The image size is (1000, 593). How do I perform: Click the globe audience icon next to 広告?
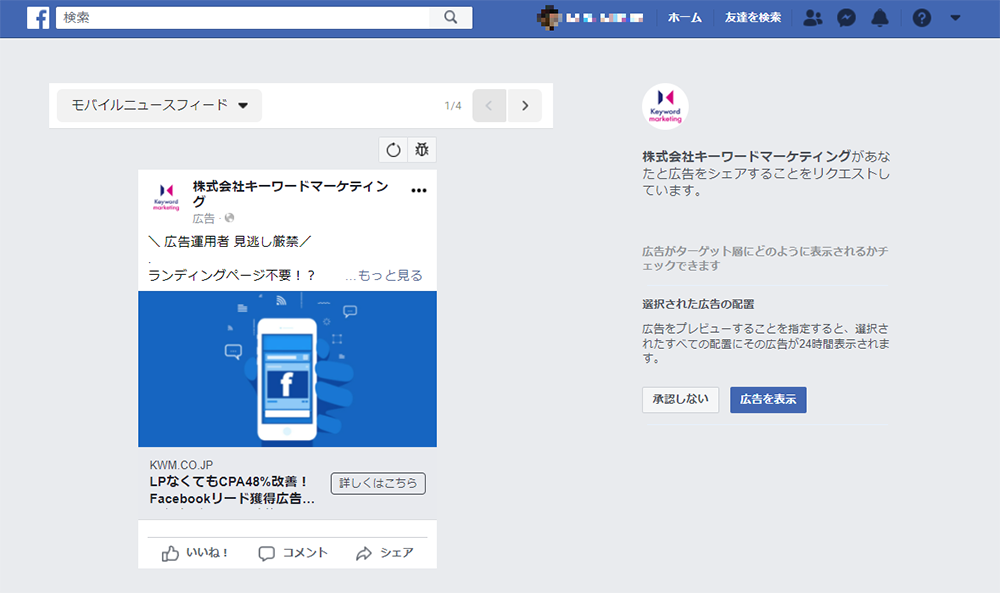230,218
